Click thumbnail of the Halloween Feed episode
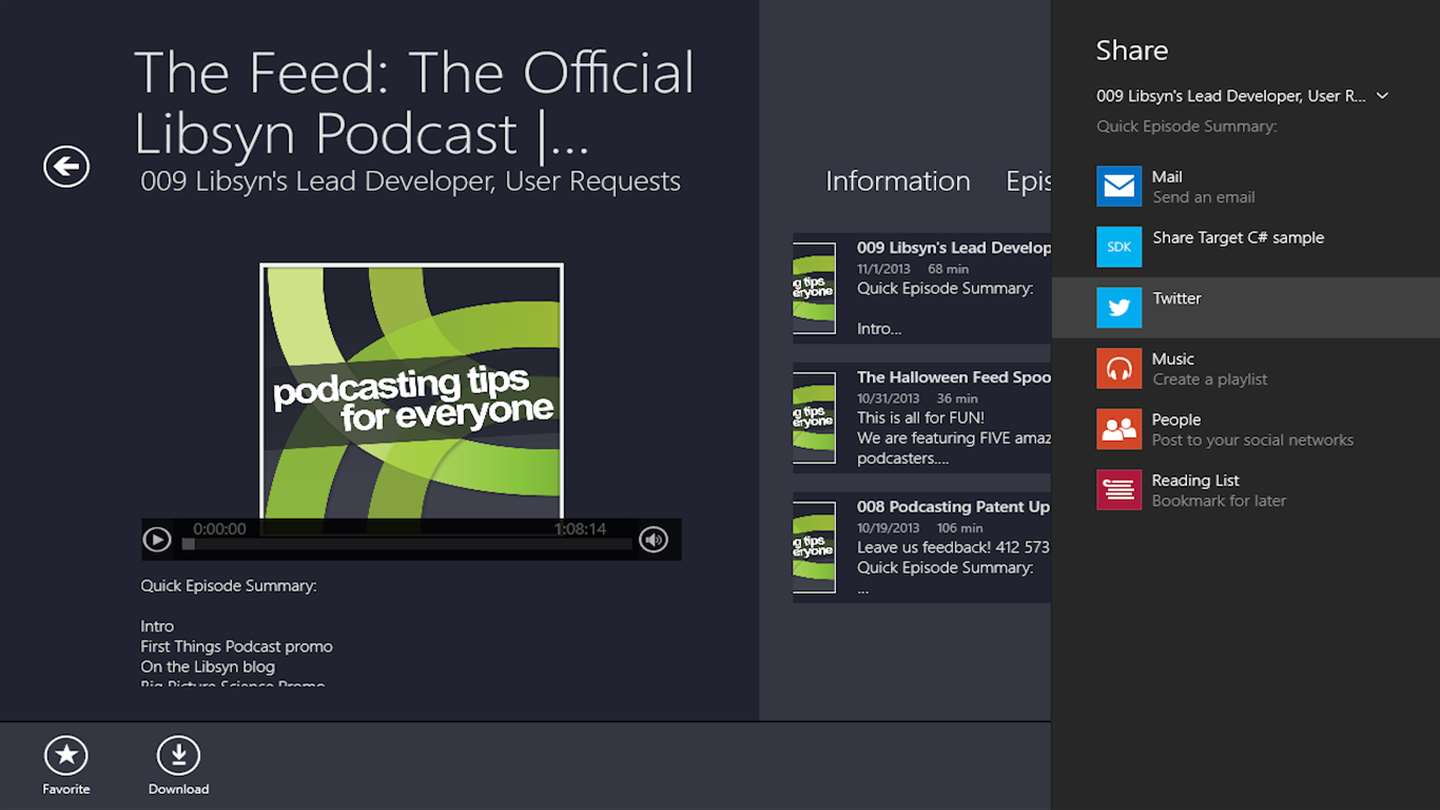Viewport: 1440px width, 810px height. [x=814, y=418]
